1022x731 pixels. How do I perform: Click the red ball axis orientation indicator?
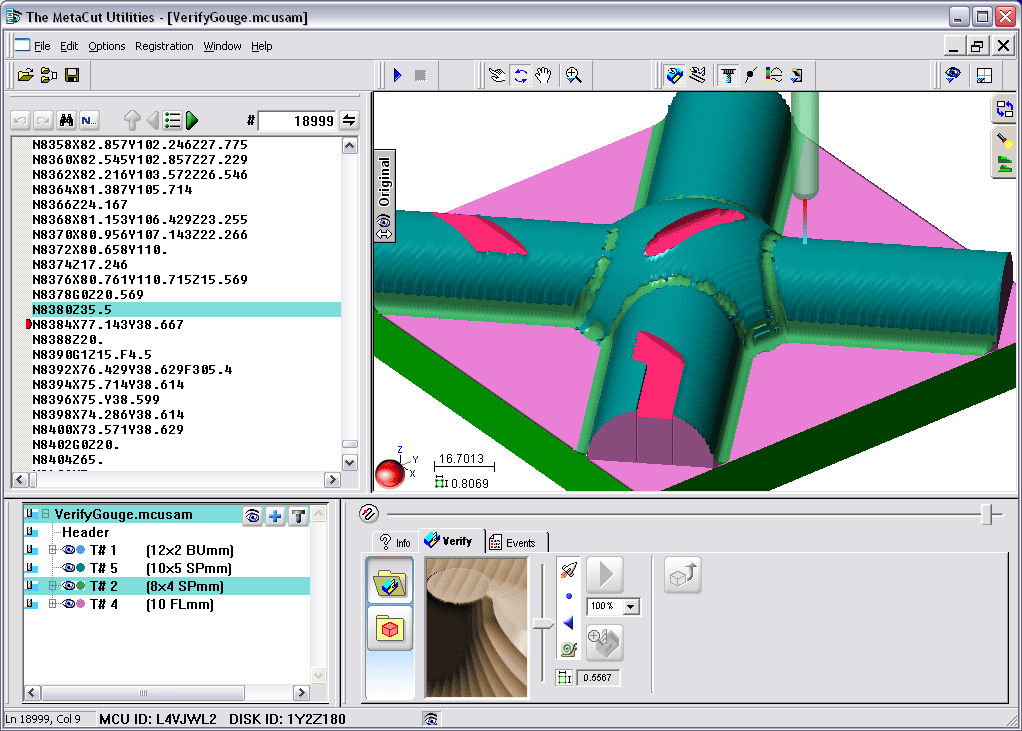click(390, 474)
